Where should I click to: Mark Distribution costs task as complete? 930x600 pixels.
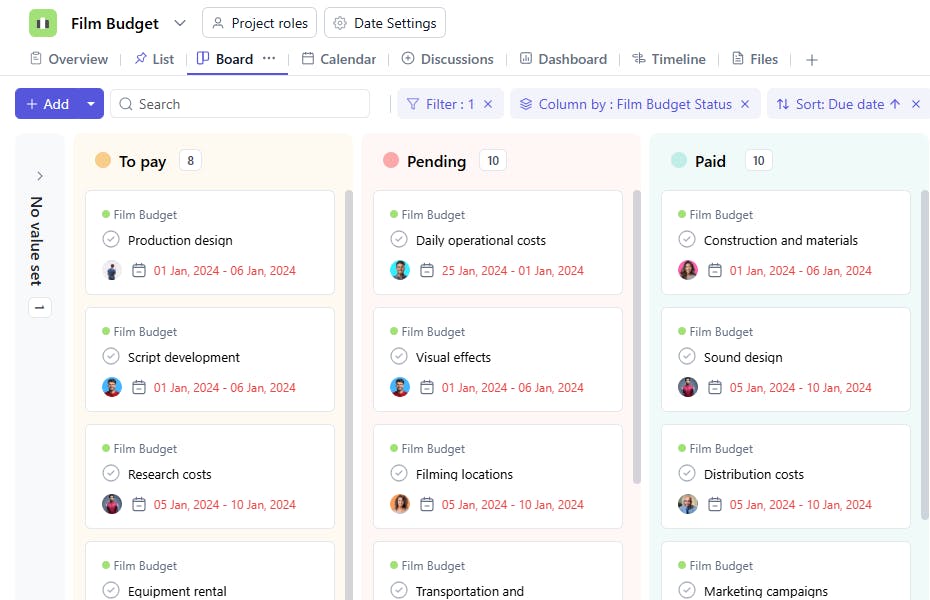coord(687,473)
